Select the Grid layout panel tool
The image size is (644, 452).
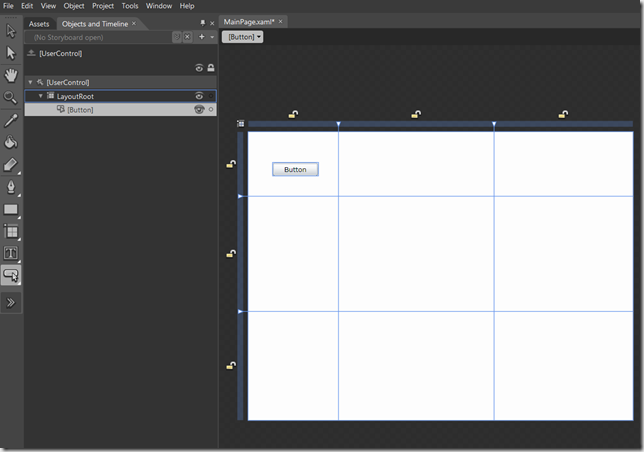pyautogui.click(x=11, y=232)
